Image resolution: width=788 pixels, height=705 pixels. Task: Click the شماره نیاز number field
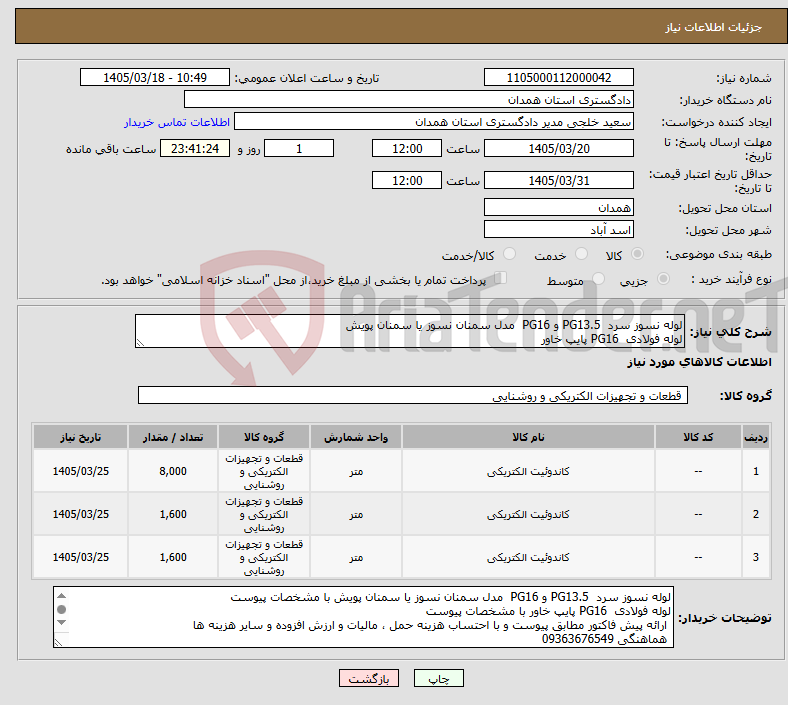[x=559, y=77]
